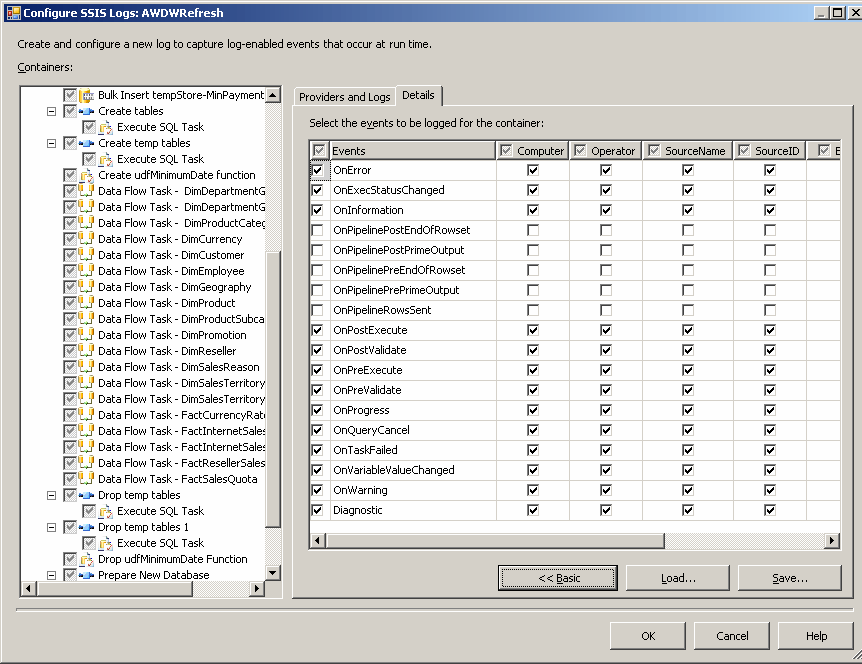Click the Drop temp tables container icon
Image resolution: width=862 pixels, height=664 pixels.
86,495
